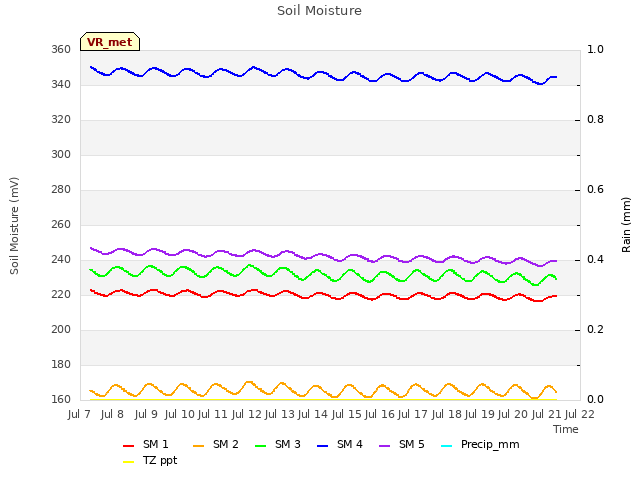Click the Jul 17 tick label

[413, 414]
